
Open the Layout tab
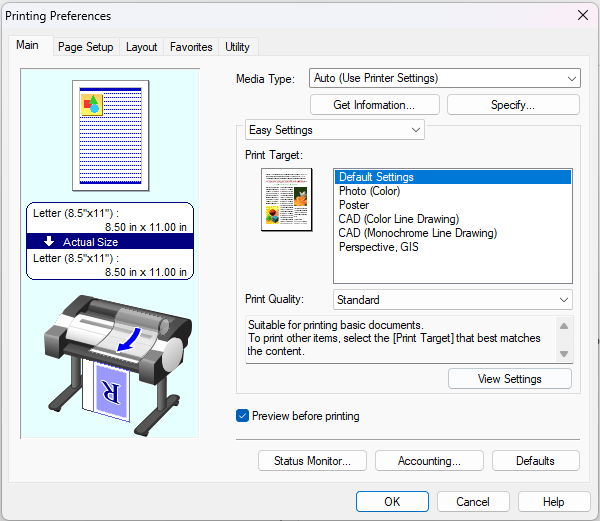[x=141, y=47]
